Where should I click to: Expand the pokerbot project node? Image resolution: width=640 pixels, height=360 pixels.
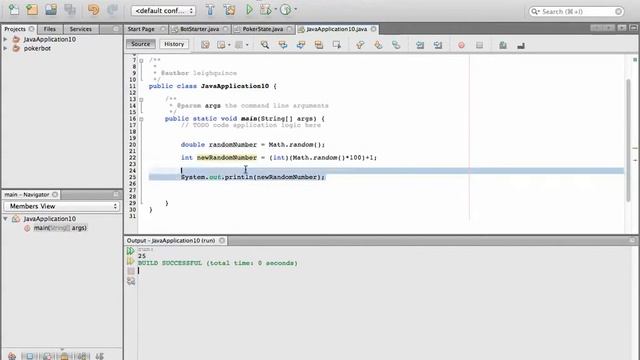(x=5, y=48)
